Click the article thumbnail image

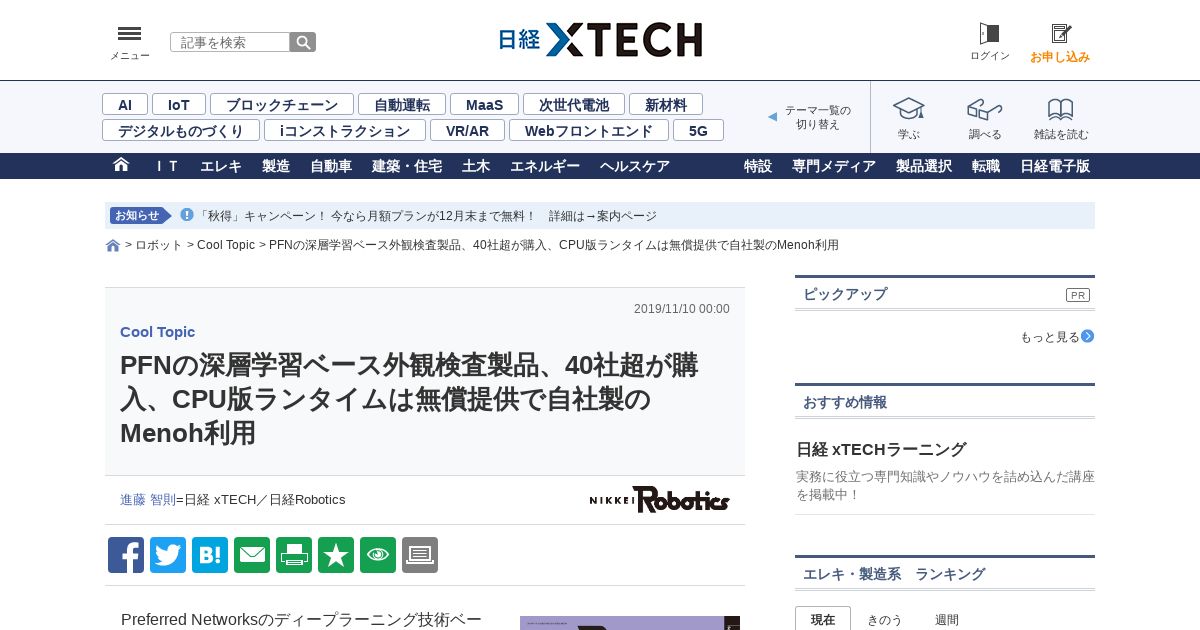(630, 623)
